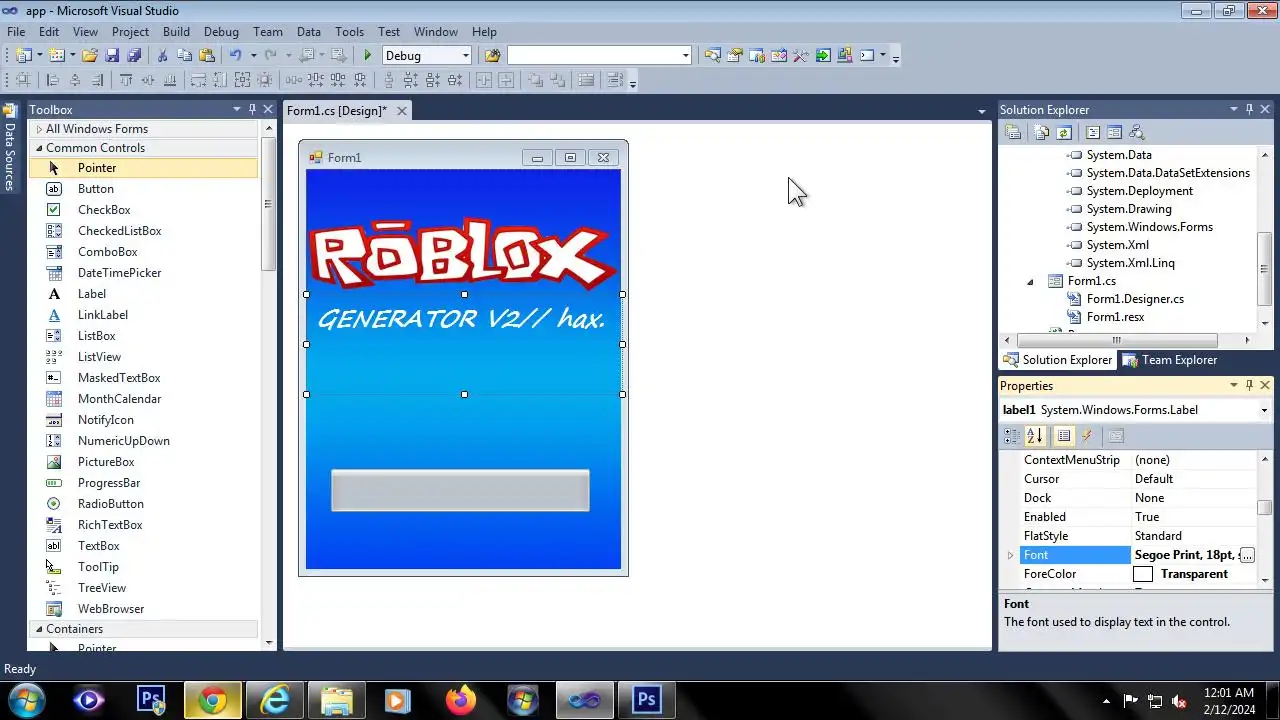
Task: Click the Start button on taskbar
Action: pos(26,701)
